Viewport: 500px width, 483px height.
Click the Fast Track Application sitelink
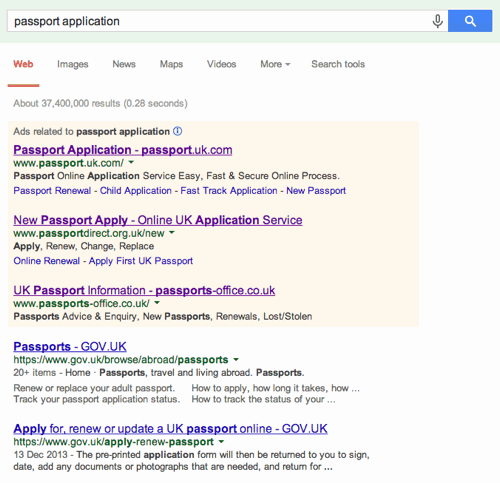click(x=229, y=191)
